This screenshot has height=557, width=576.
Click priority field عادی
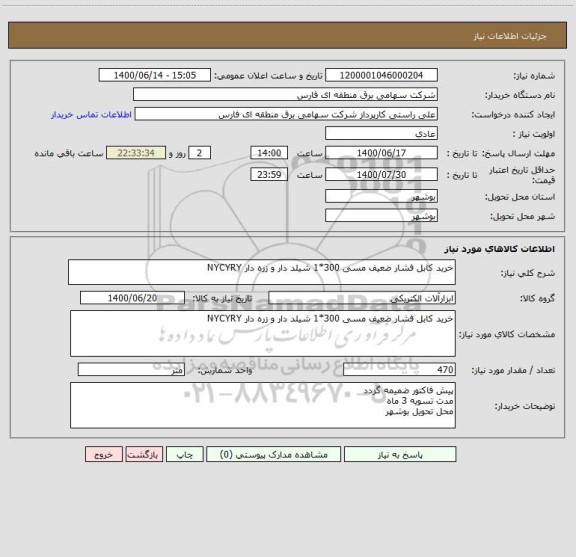tap(381, 133)
